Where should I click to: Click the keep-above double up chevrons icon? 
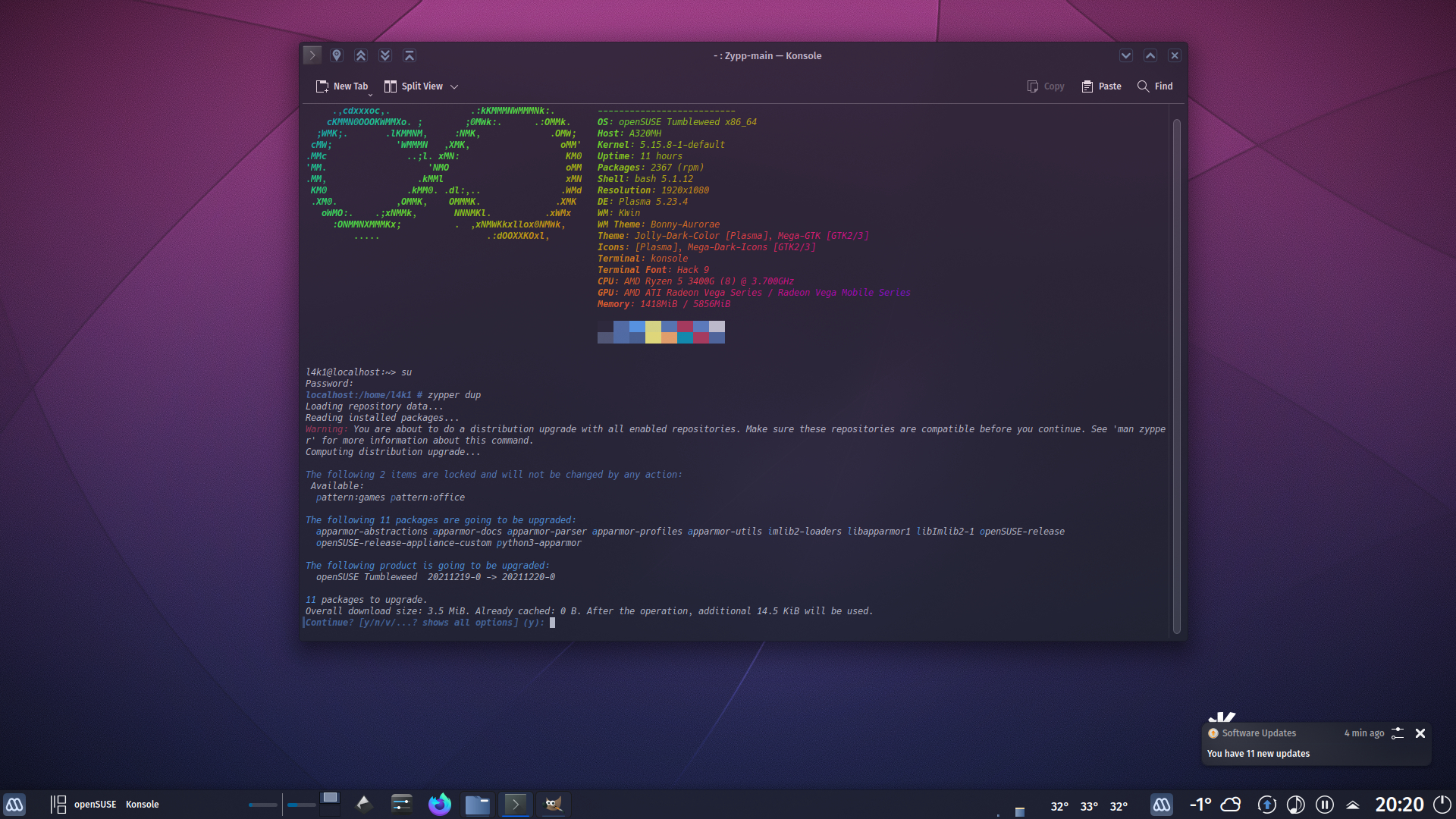pos(361,55)
